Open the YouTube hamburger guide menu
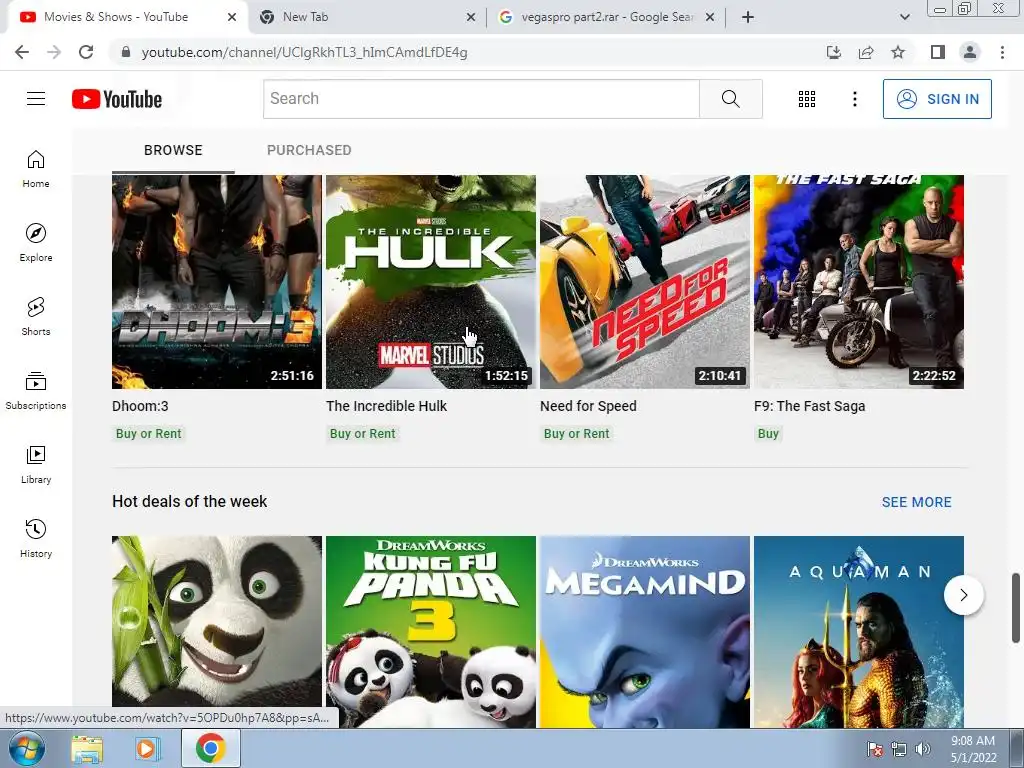1024x768 pixels. (36, 99)
